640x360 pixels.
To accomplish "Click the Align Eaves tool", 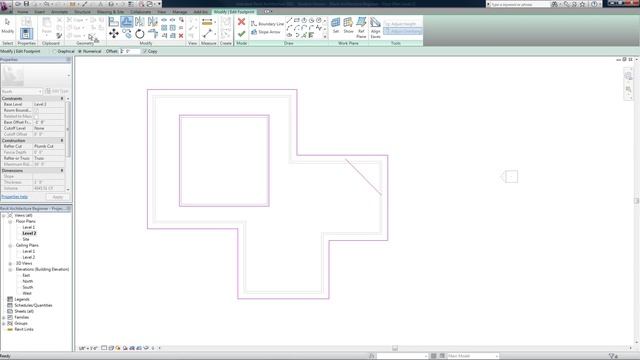I will click(x=375, y=28).
